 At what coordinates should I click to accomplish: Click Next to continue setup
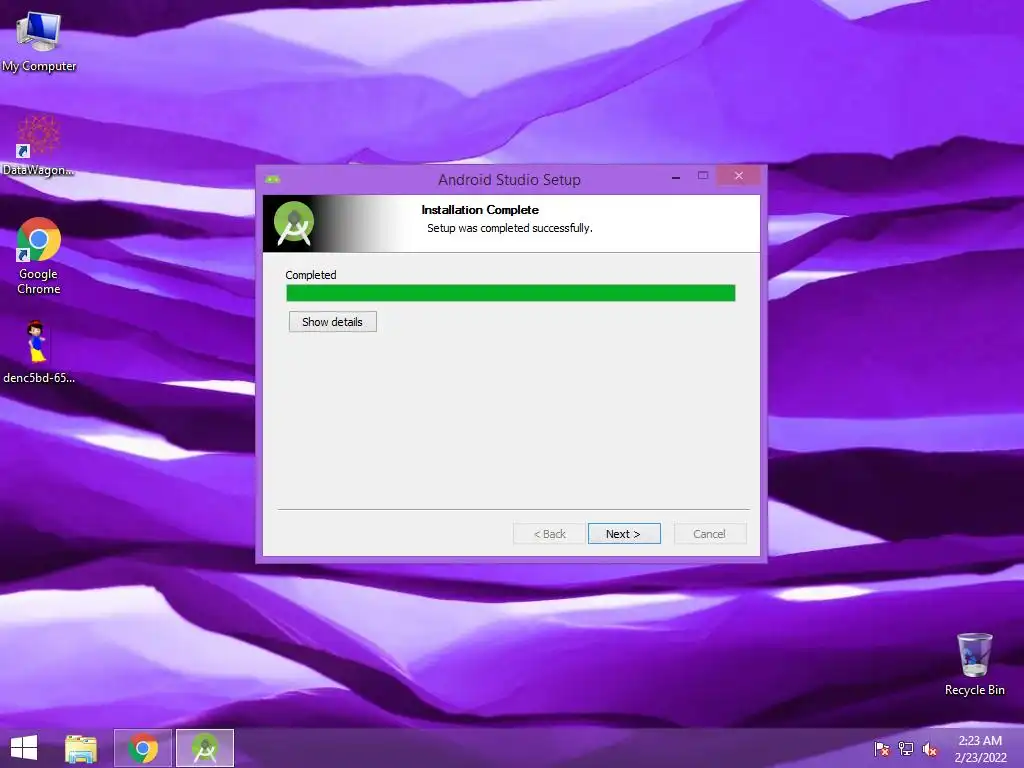click(624, 534)
